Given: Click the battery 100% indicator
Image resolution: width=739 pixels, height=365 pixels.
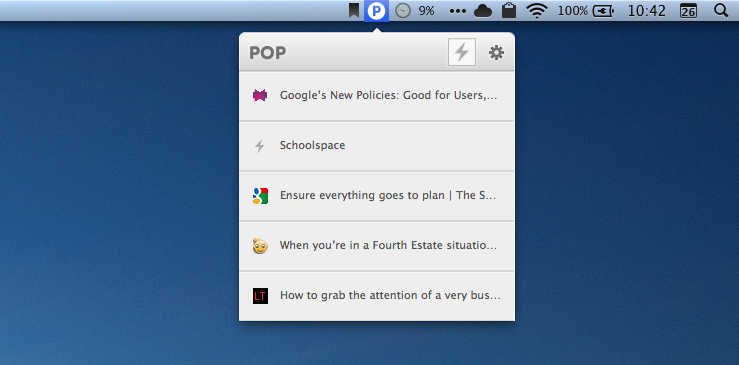Looking at the screenshot, I should (x=586, y=10).
